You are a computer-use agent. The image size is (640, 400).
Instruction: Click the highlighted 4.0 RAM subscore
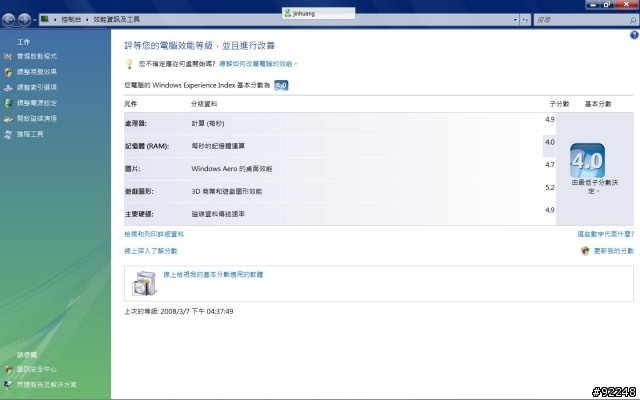click(550, 142)
